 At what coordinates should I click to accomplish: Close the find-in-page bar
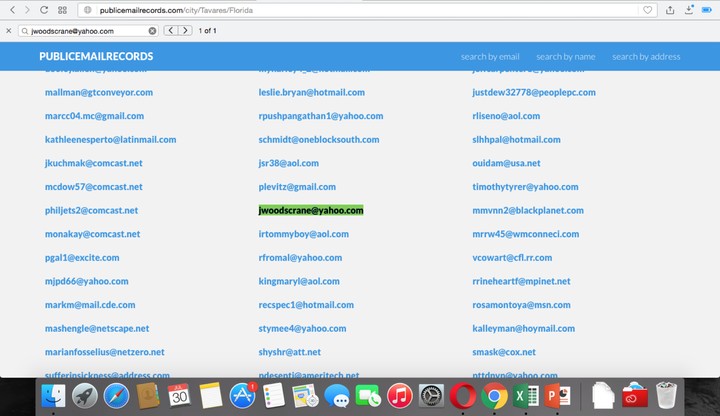coord(8,31)
